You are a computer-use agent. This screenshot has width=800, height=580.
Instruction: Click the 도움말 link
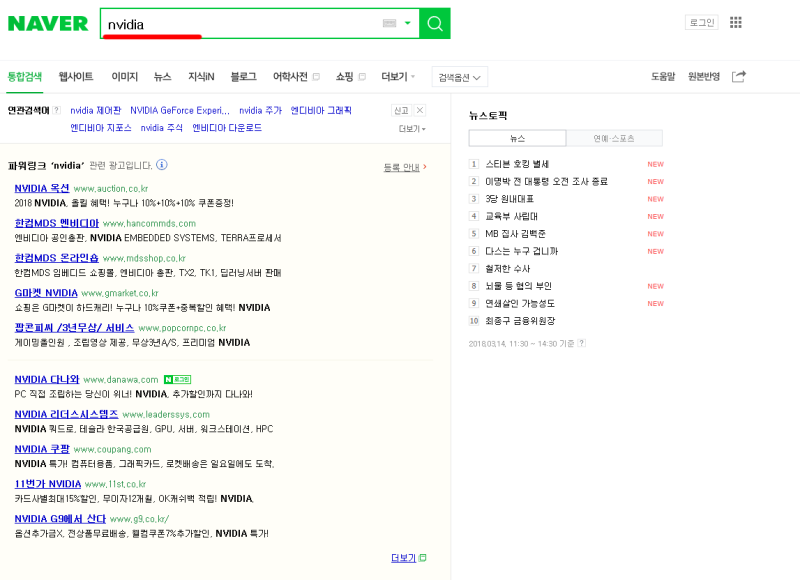[x=663, y=77]
